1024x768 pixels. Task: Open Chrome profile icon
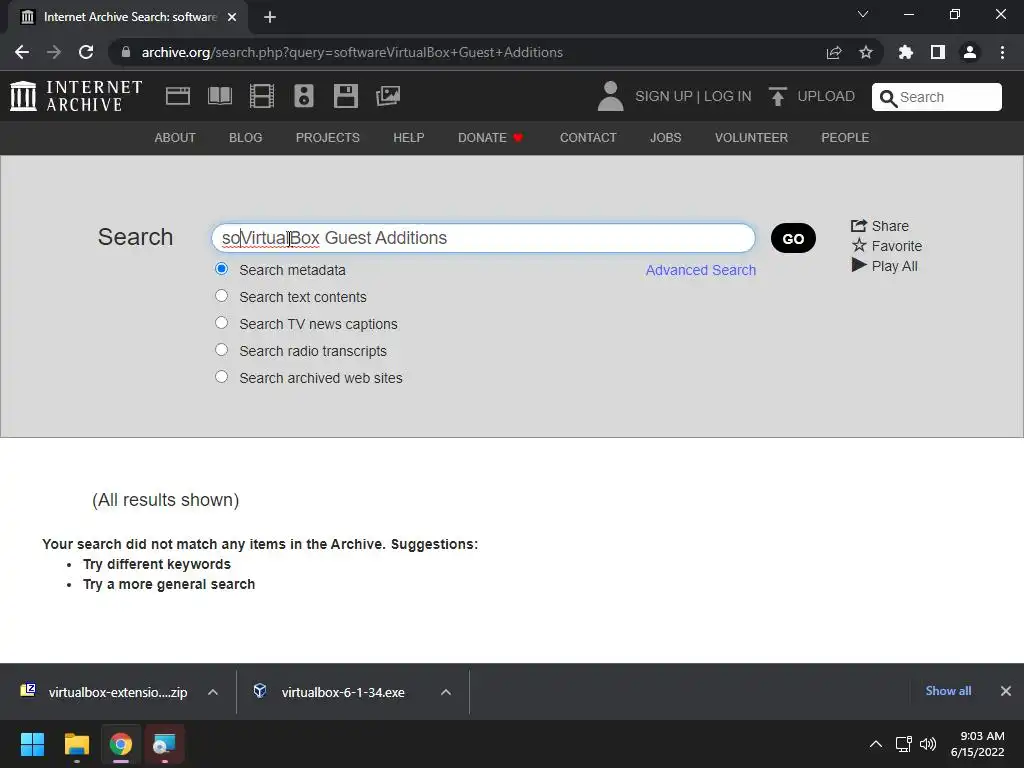pyautogui.click(x=970, y=52)
